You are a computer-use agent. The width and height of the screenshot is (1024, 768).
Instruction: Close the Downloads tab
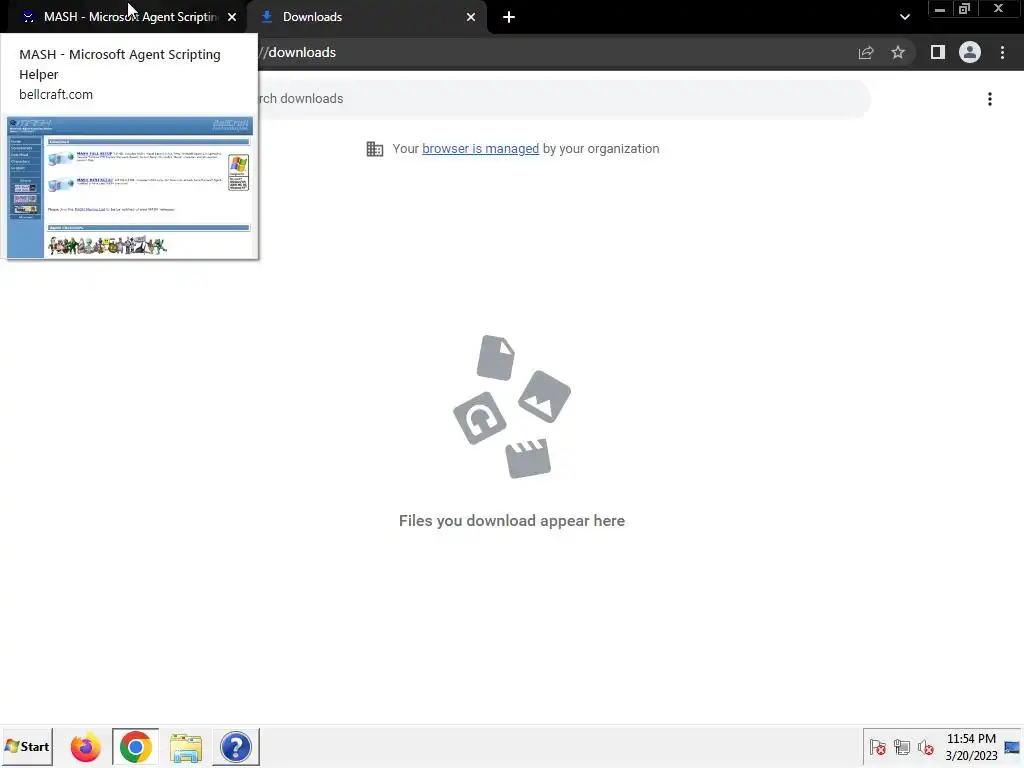[470, 17]
